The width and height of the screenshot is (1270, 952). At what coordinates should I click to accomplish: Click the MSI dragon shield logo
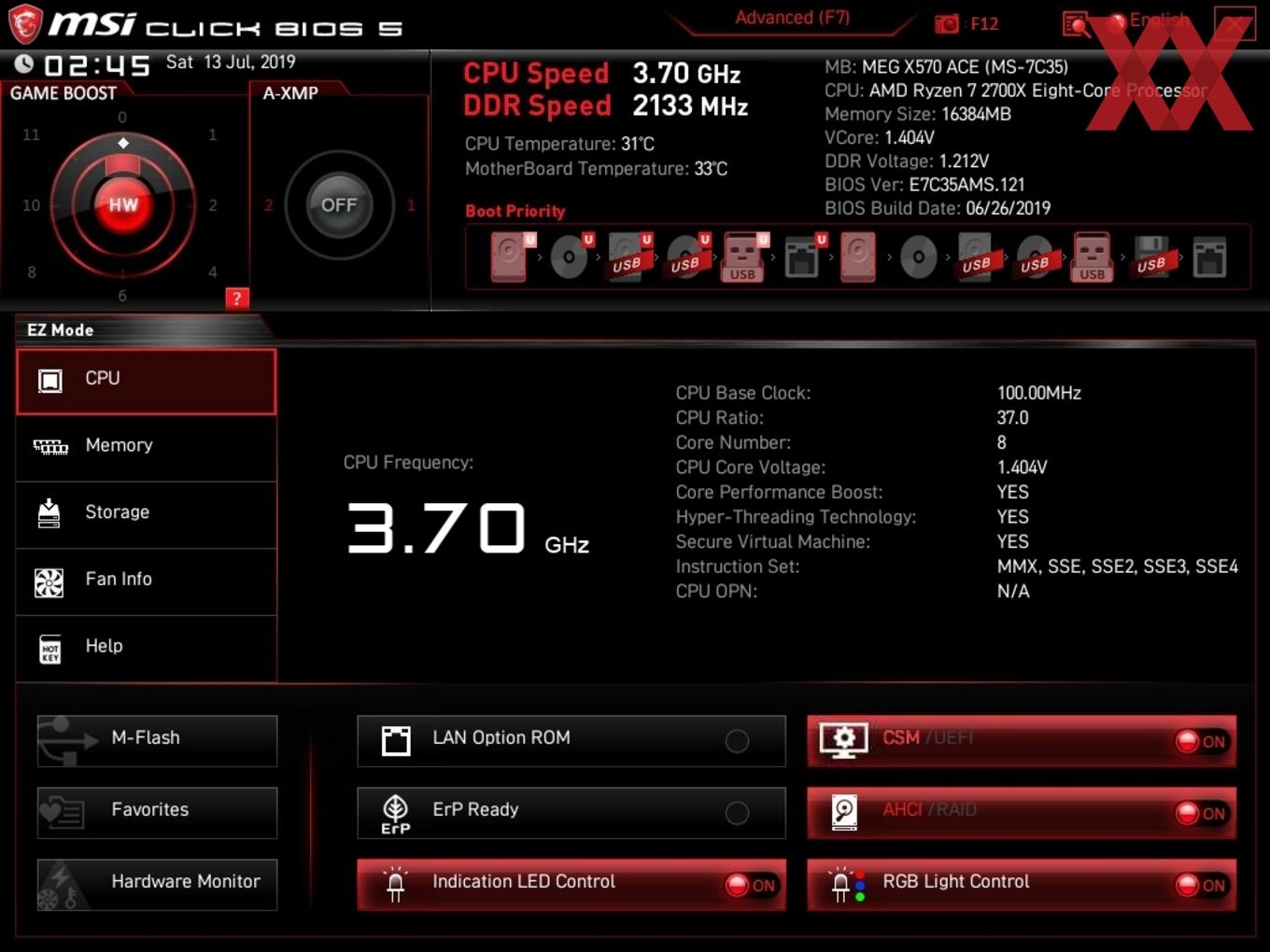(x=25, y=24)
